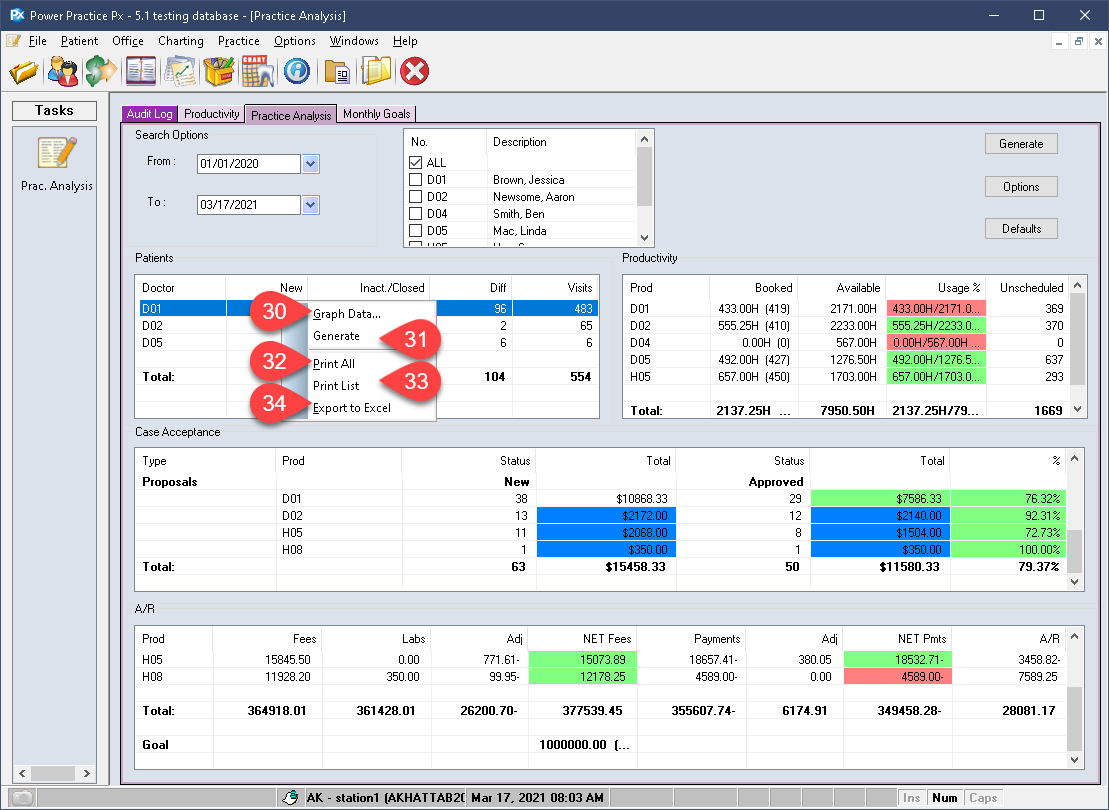
Task: Open the Options menu in menu bar
Action: coord(295,41)
